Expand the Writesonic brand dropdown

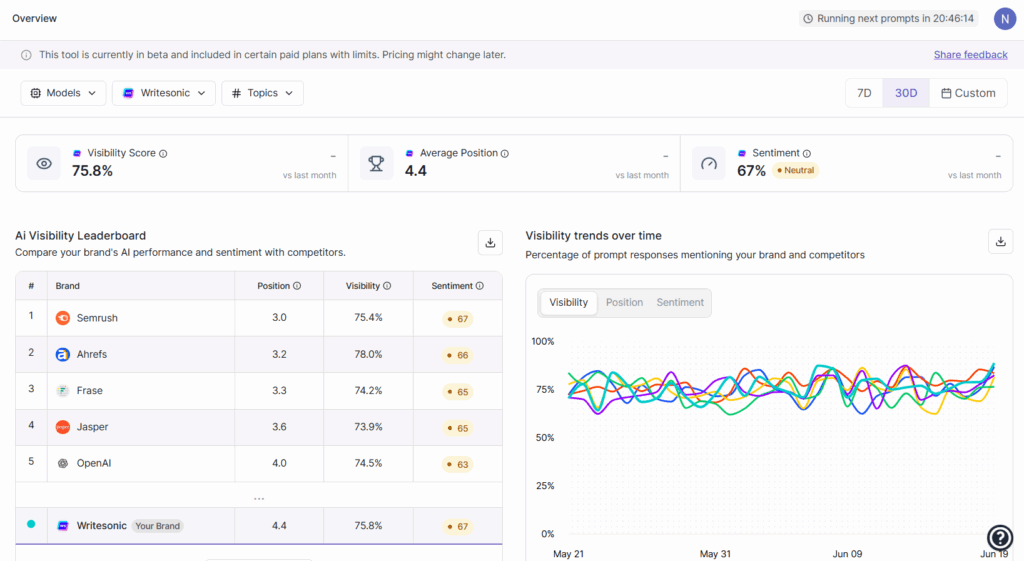pyautogui.click(x=164, y=93)
